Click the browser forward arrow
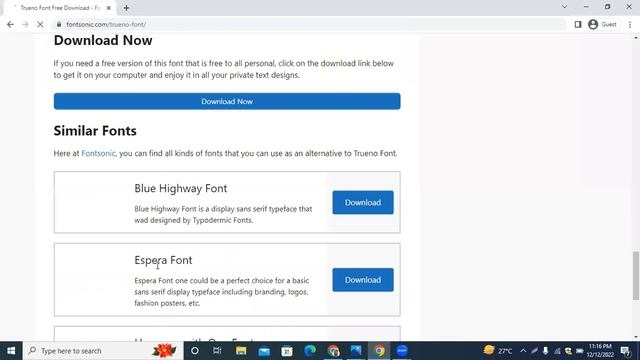Image resolution: width=640 pixels, height=360 pixels. (x=25, y=24)
